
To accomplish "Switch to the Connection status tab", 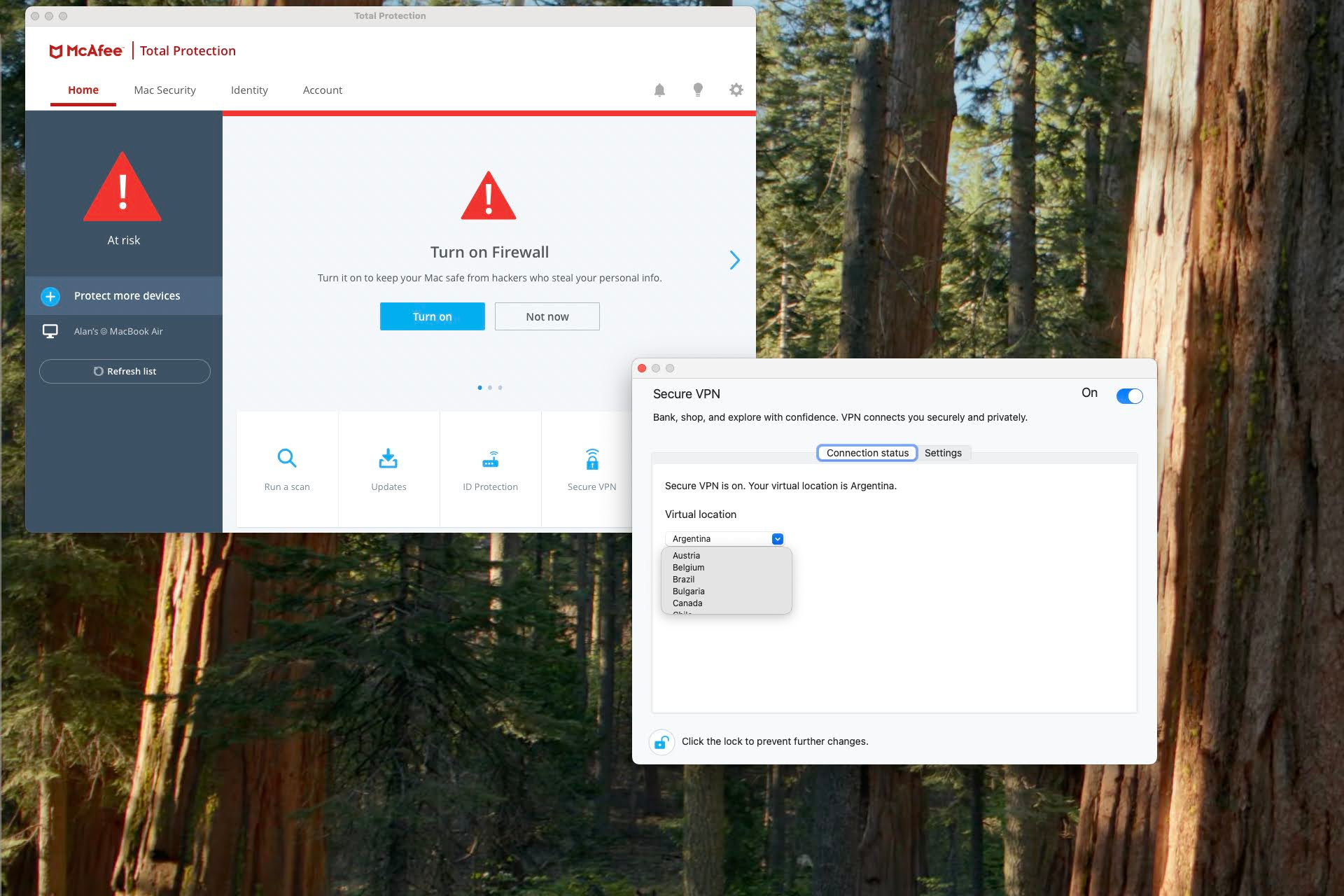I will click(867, 452).
